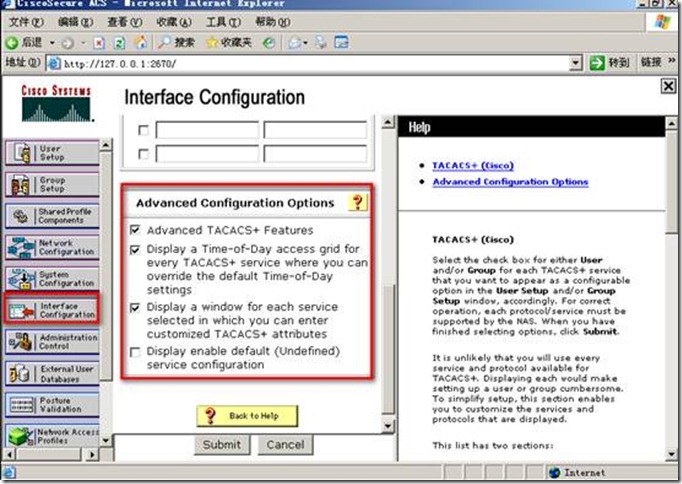Viewport: 682px width, 484px height.
Task: Open the Advanced Configuration Options help link
Action: 510,182
